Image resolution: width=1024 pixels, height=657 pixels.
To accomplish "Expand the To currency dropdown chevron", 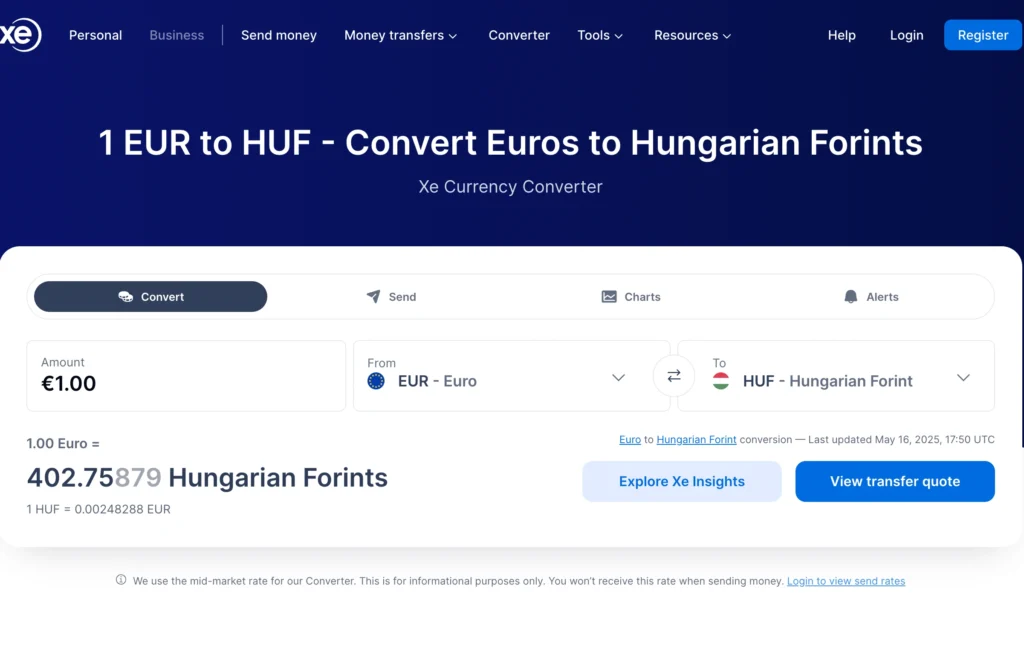I will pos(963,377).
